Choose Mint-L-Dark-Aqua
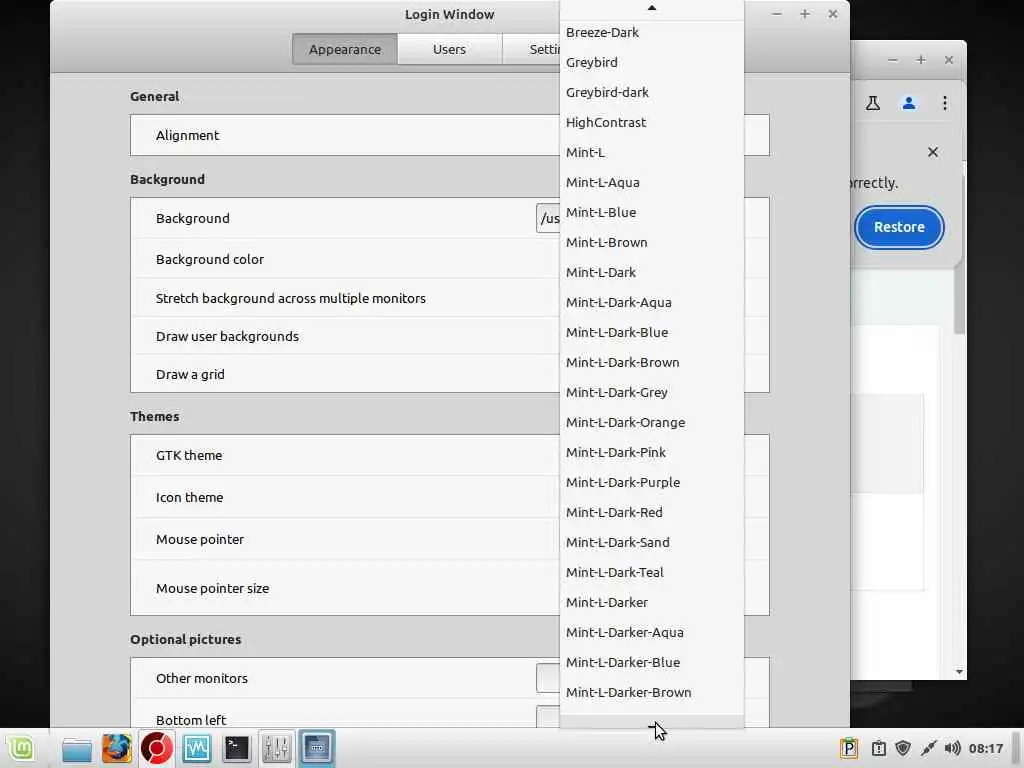Viewport: 1024px width, 768px height. click(x=652, y=303)
